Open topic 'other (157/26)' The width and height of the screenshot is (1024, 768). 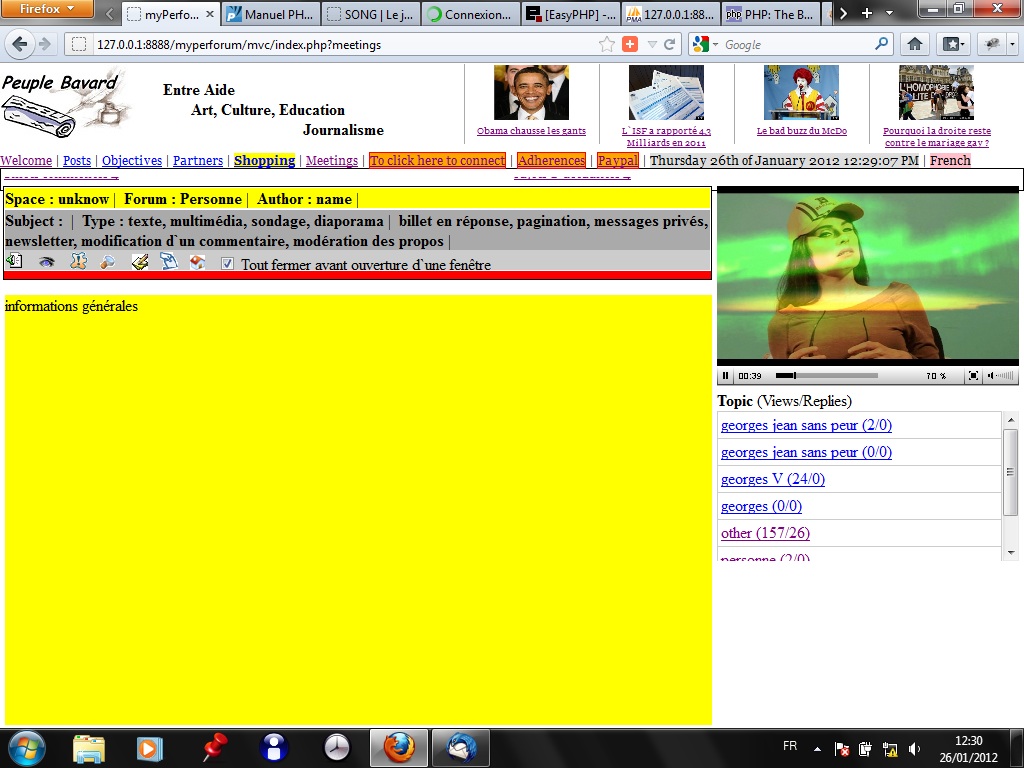tap(765, 533)
